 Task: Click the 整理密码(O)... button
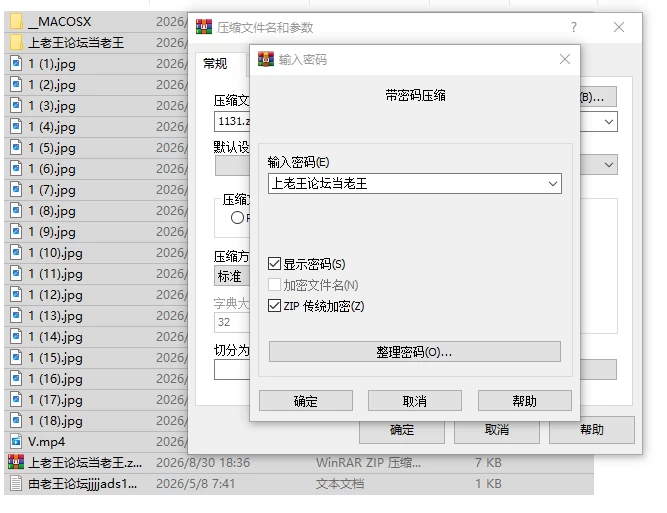pos(415,352)
